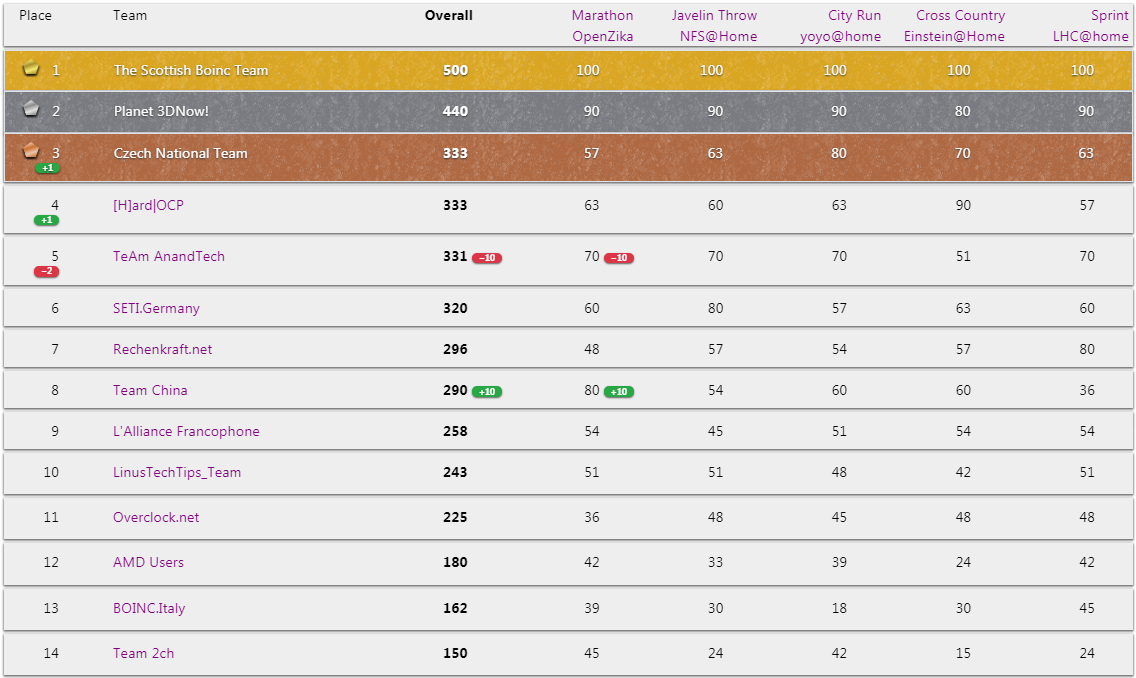The height and width of the screenshot is (678, 1136).
Task: Click the bronze medal icon for place 3
Action: (x=30, y=150)
